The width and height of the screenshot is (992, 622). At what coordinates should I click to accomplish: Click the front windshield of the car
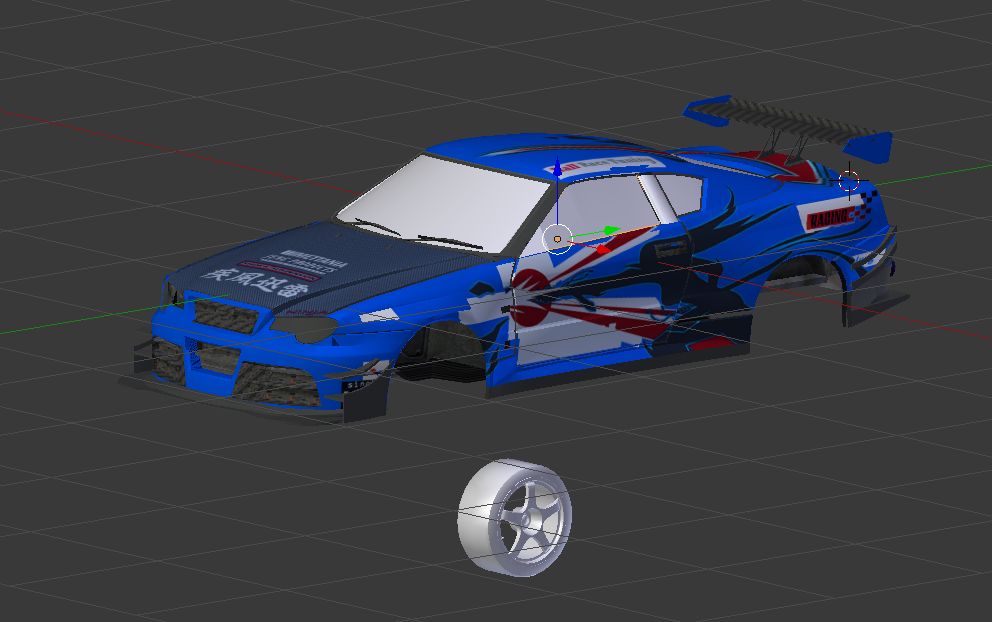click(443, 203)
